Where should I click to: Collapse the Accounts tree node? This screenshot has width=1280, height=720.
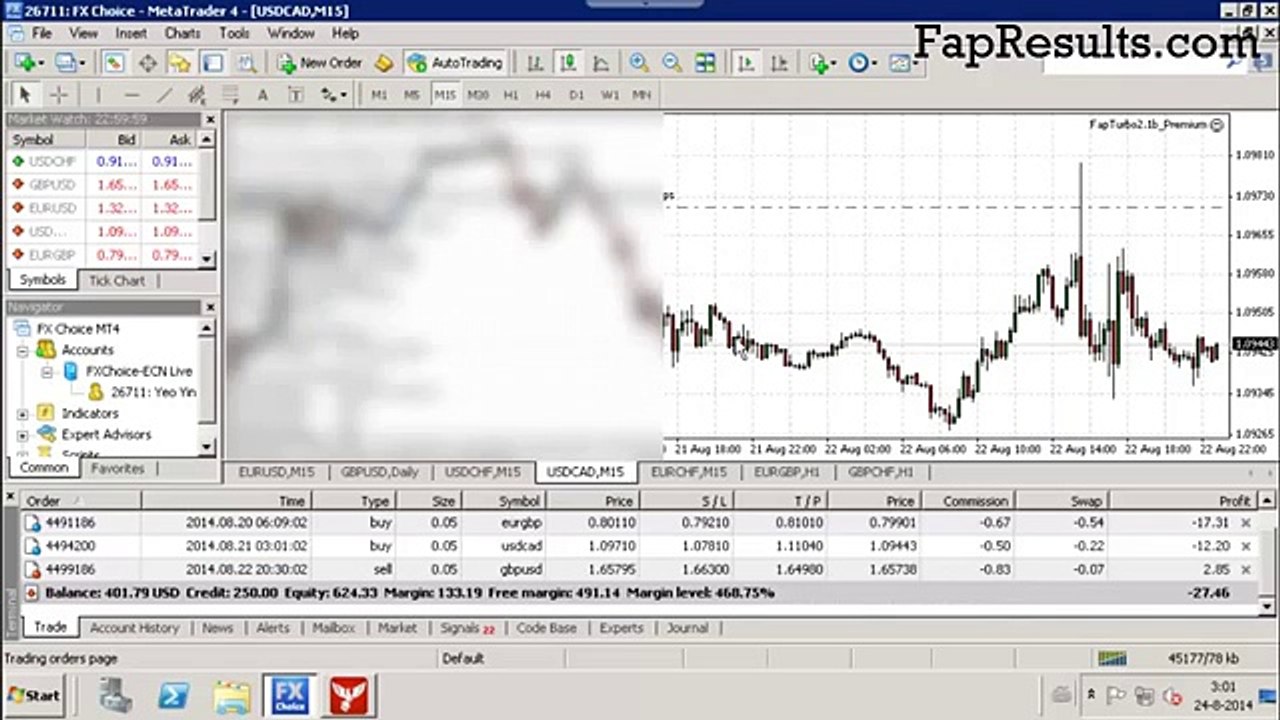(22, 350)
